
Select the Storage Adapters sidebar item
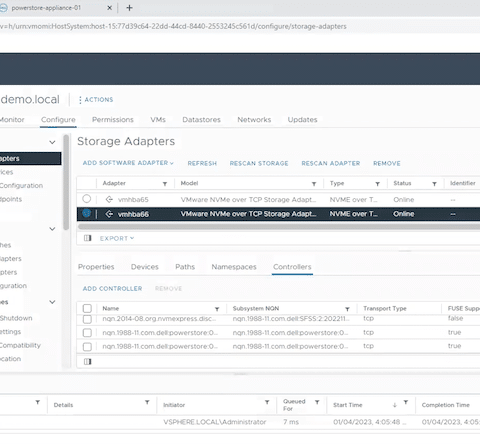pos(30,159)
